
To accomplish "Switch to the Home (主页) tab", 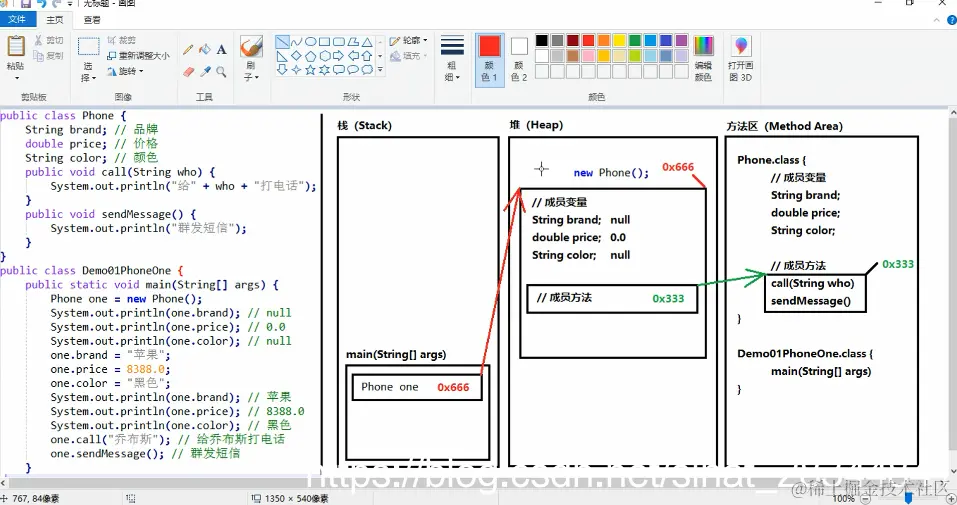I will click(x=55, y=20).
